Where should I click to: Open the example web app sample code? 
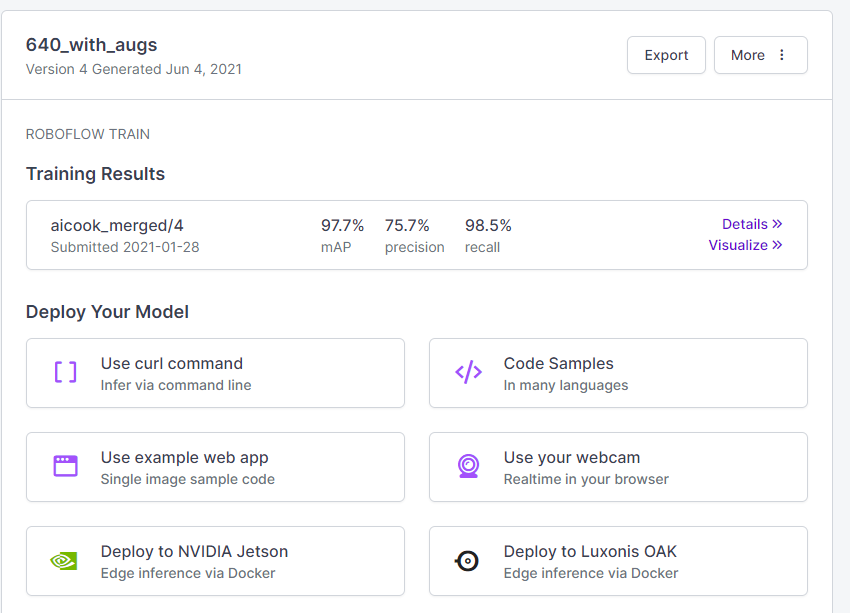click(x=215, y=466)
